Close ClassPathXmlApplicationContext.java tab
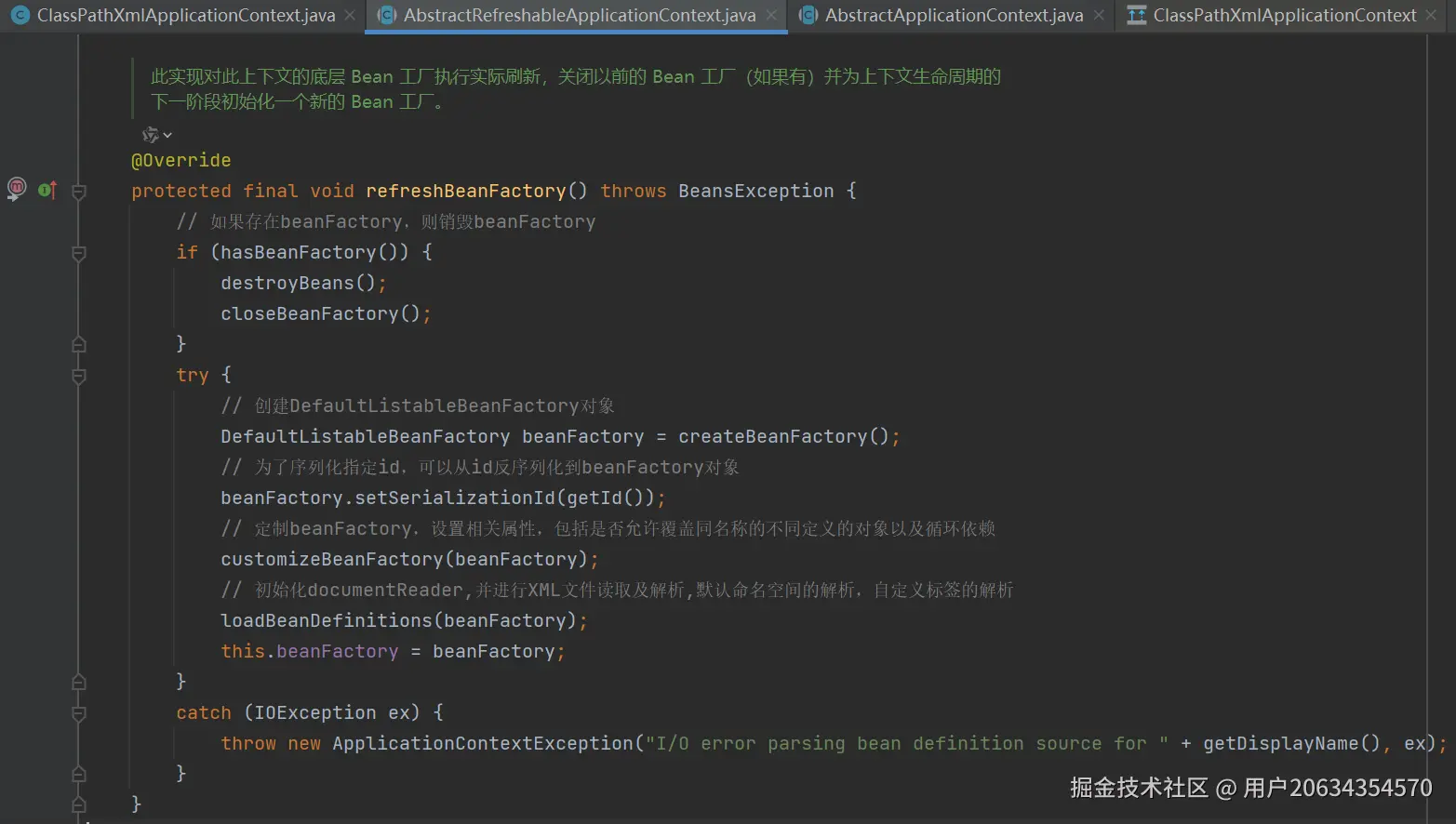This screenshot has width=1456, height=824. [x=350, y=15]
